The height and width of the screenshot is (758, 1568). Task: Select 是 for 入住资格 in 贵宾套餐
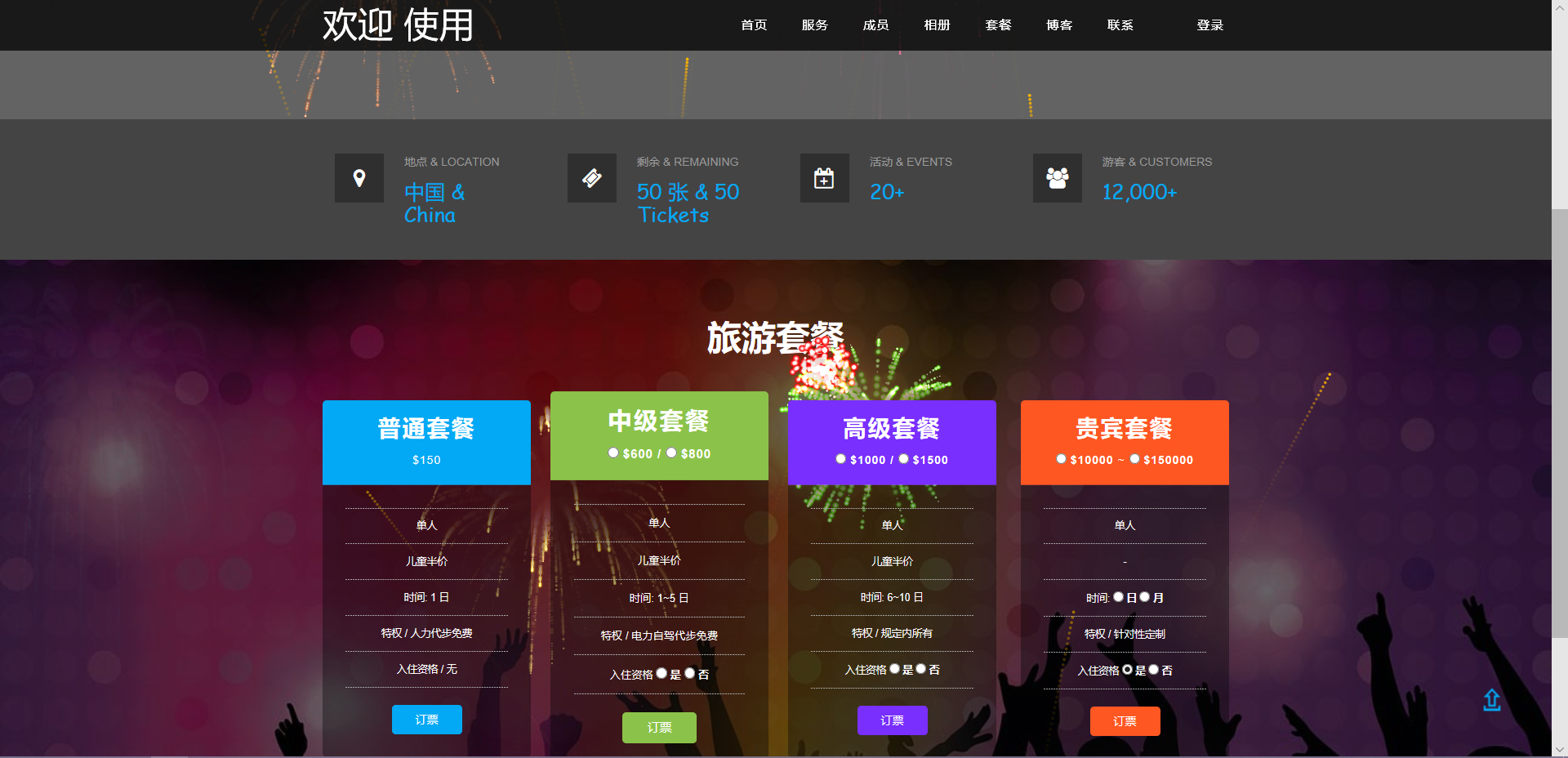[1127, 669]
